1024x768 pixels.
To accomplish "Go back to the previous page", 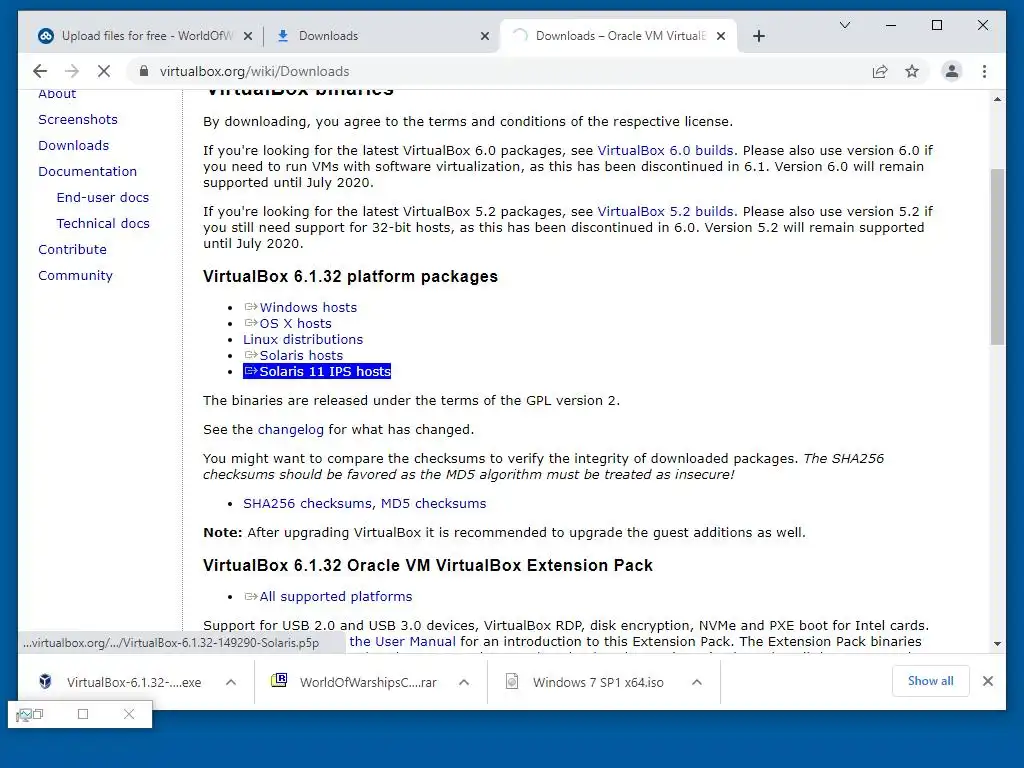I will 40,71.
